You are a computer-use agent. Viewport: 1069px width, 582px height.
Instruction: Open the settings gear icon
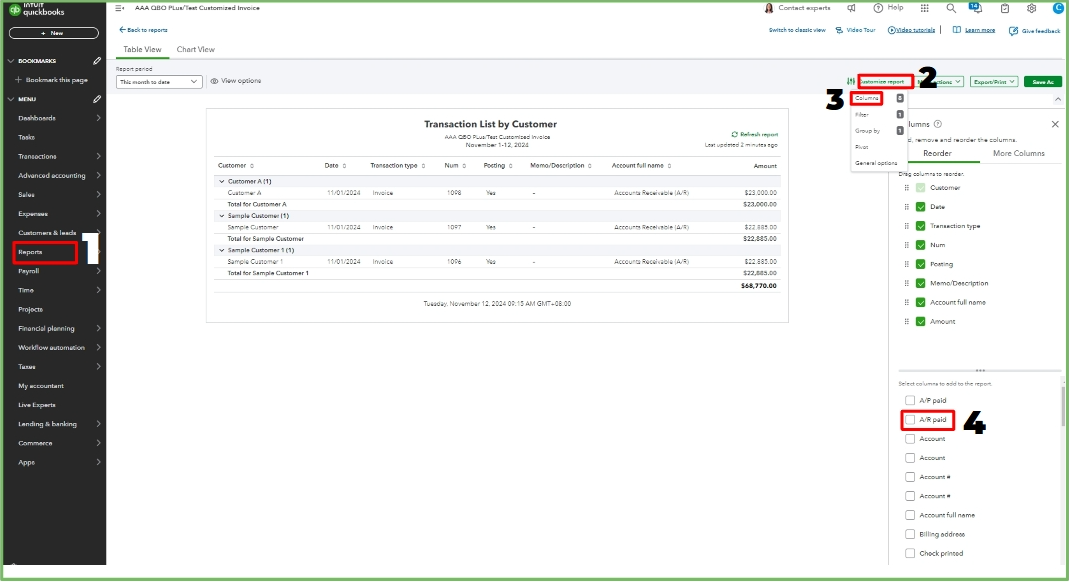[x=1031, y=8]
